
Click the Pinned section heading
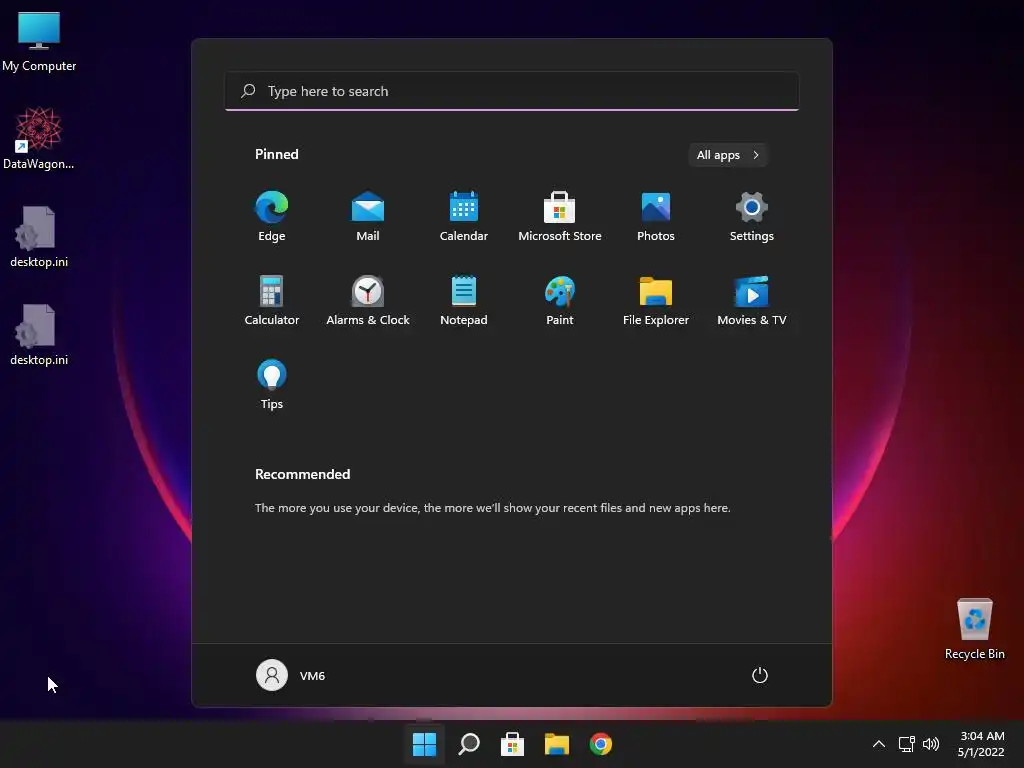coord(277,154)
